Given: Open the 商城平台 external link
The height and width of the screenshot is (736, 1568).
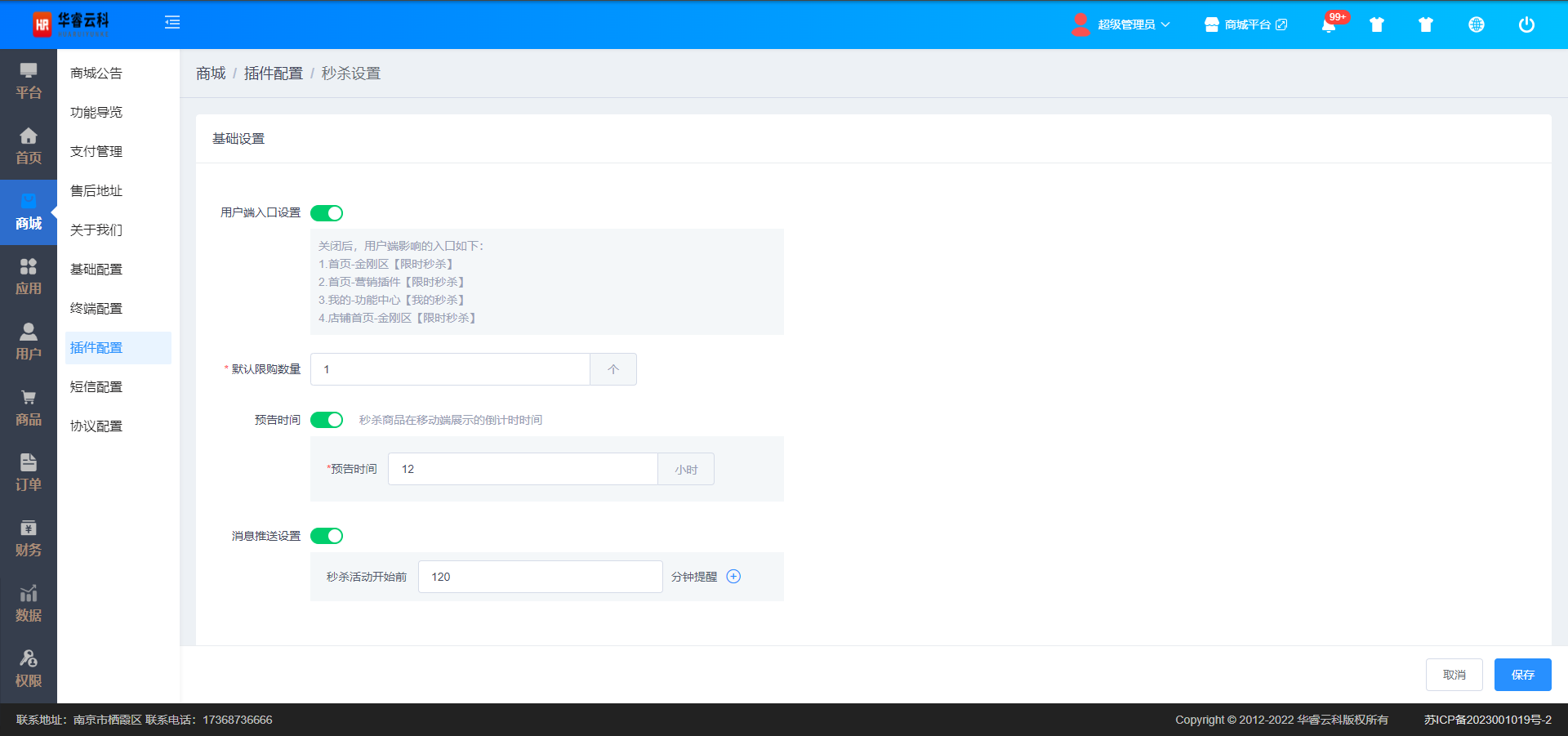Looking at the screenshot, I should [1246, 25].
